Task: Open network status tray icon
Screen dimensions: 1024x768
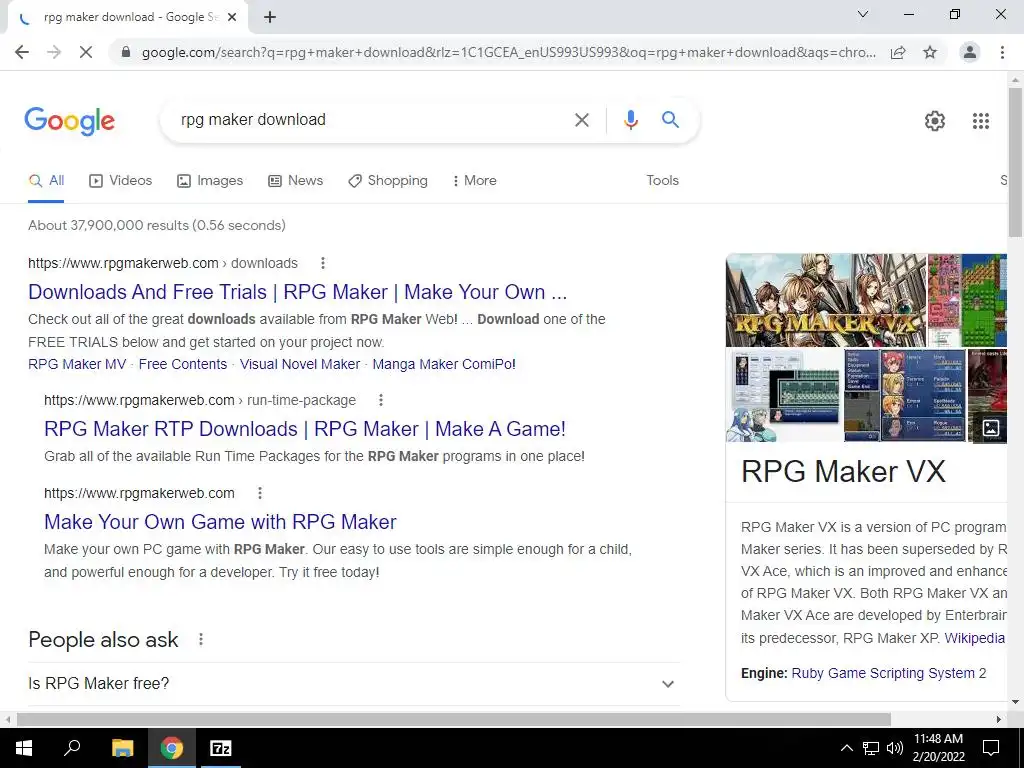Action: point(871,748)
